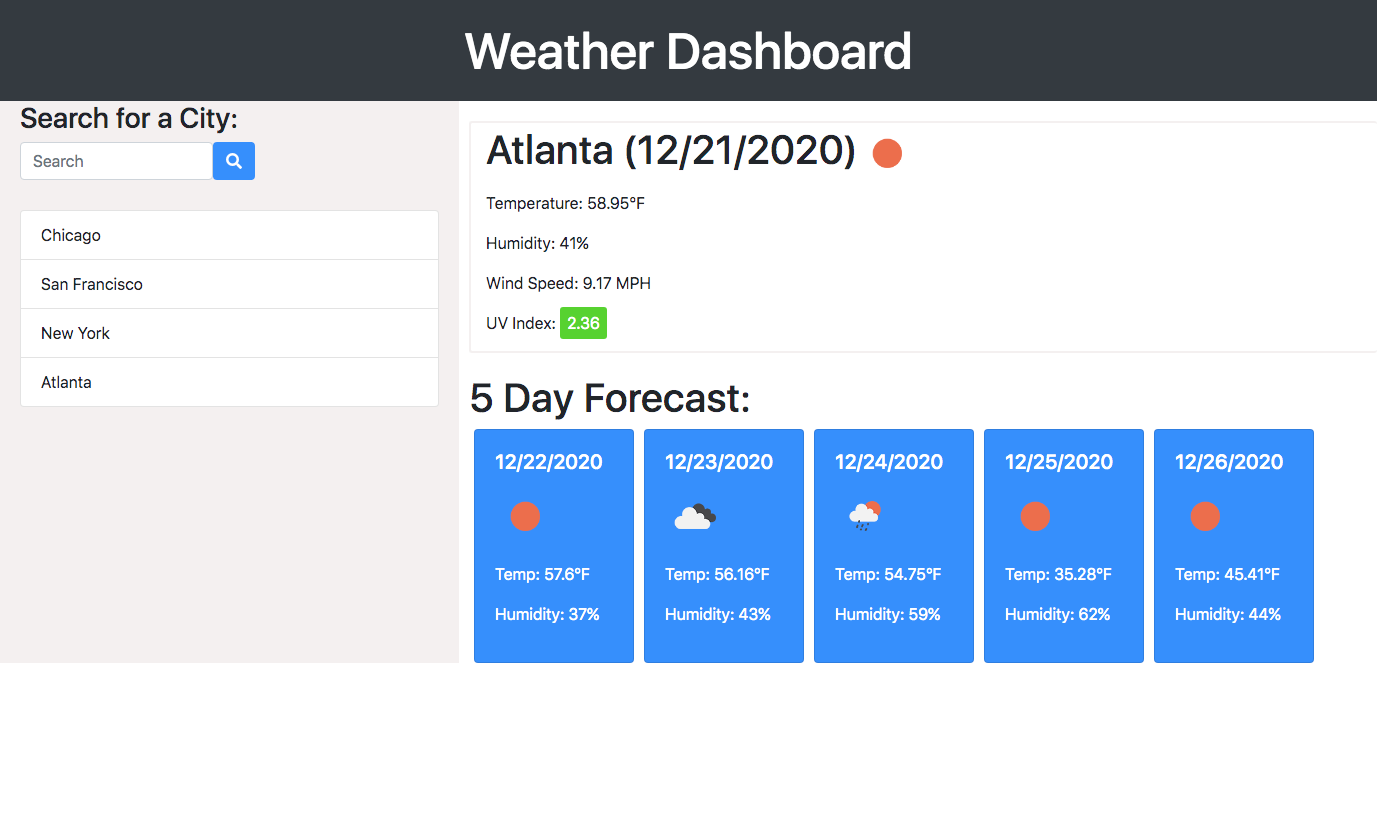Click the 5 Day Forecast heading

(610, 398)
